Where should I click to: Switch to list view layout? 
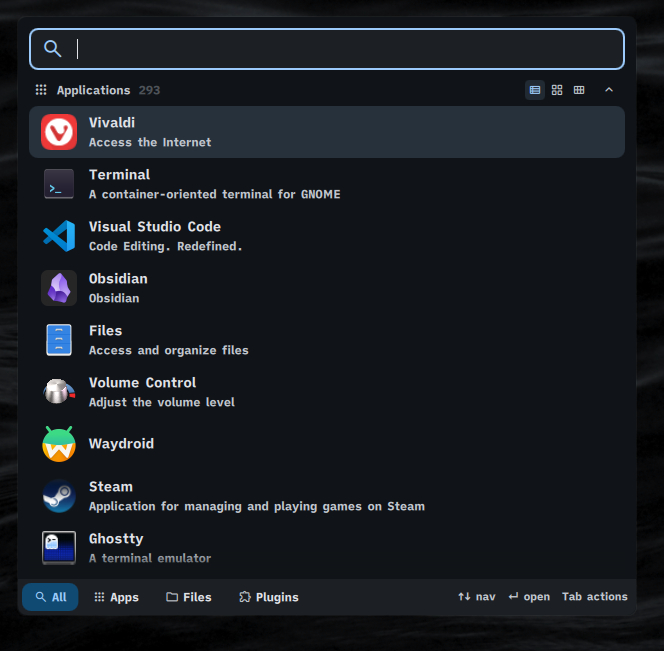coord(535,90)
